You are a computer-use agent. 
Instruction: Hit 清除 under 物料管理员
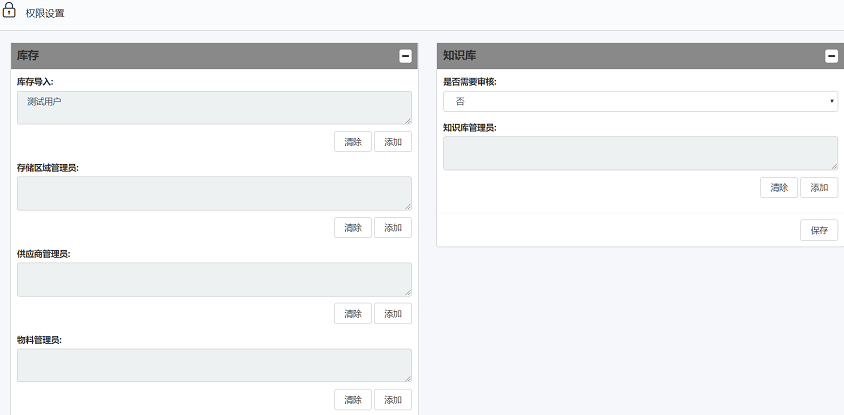pyautogui.click(x=352, y=400)
